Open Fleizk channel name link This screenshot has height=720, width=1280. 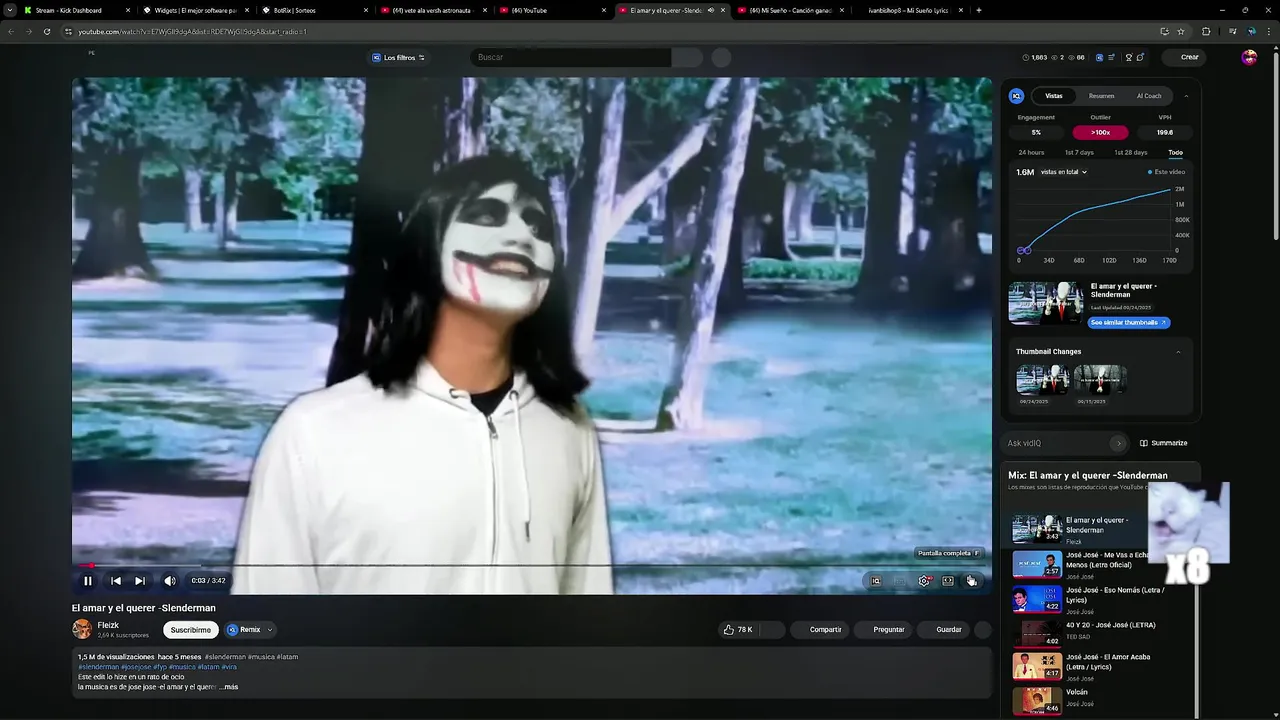tap(108, 625)
